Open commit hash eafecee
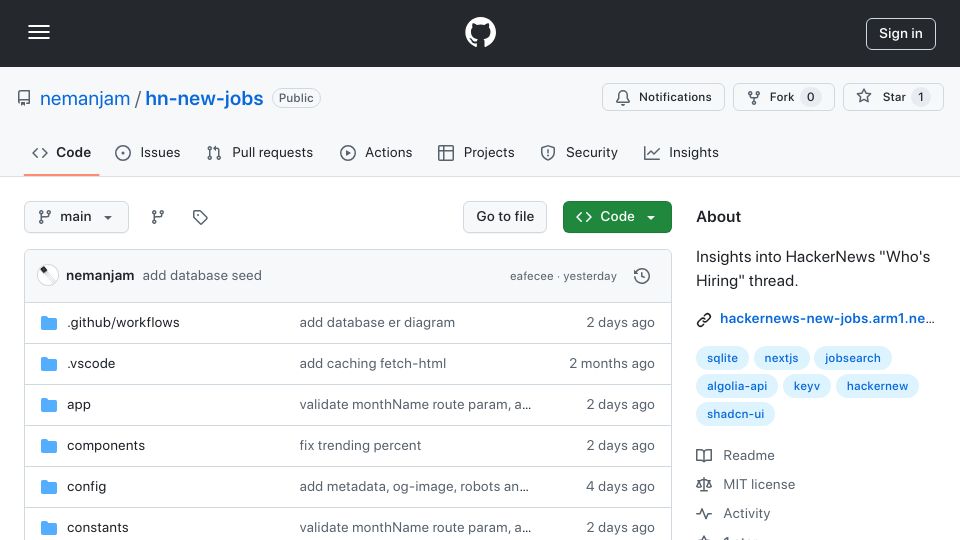 (x=531, y=276)
